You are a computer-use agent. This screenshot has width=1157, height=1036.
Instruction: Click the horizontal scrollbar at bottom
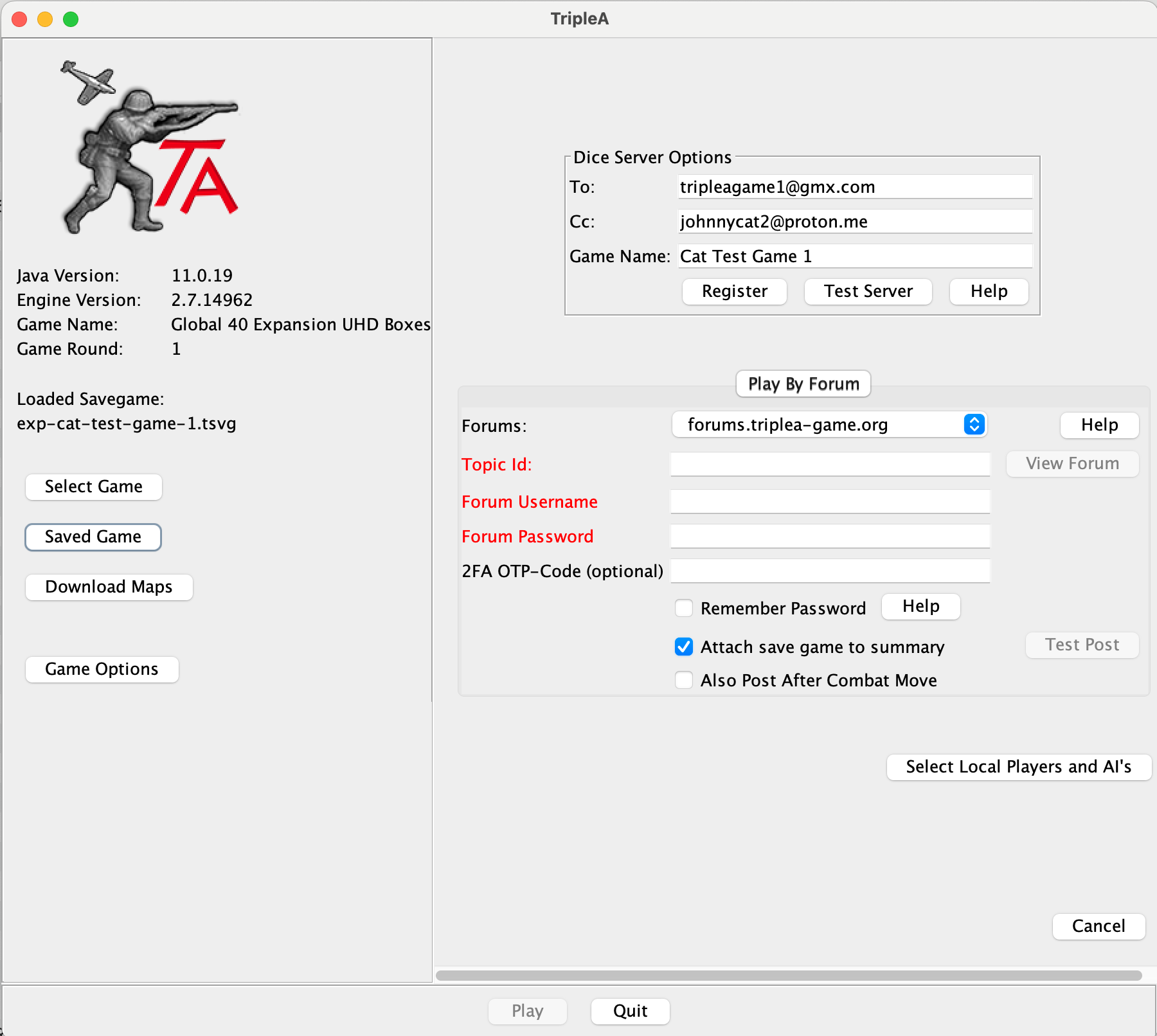click(x=788, y=976)
